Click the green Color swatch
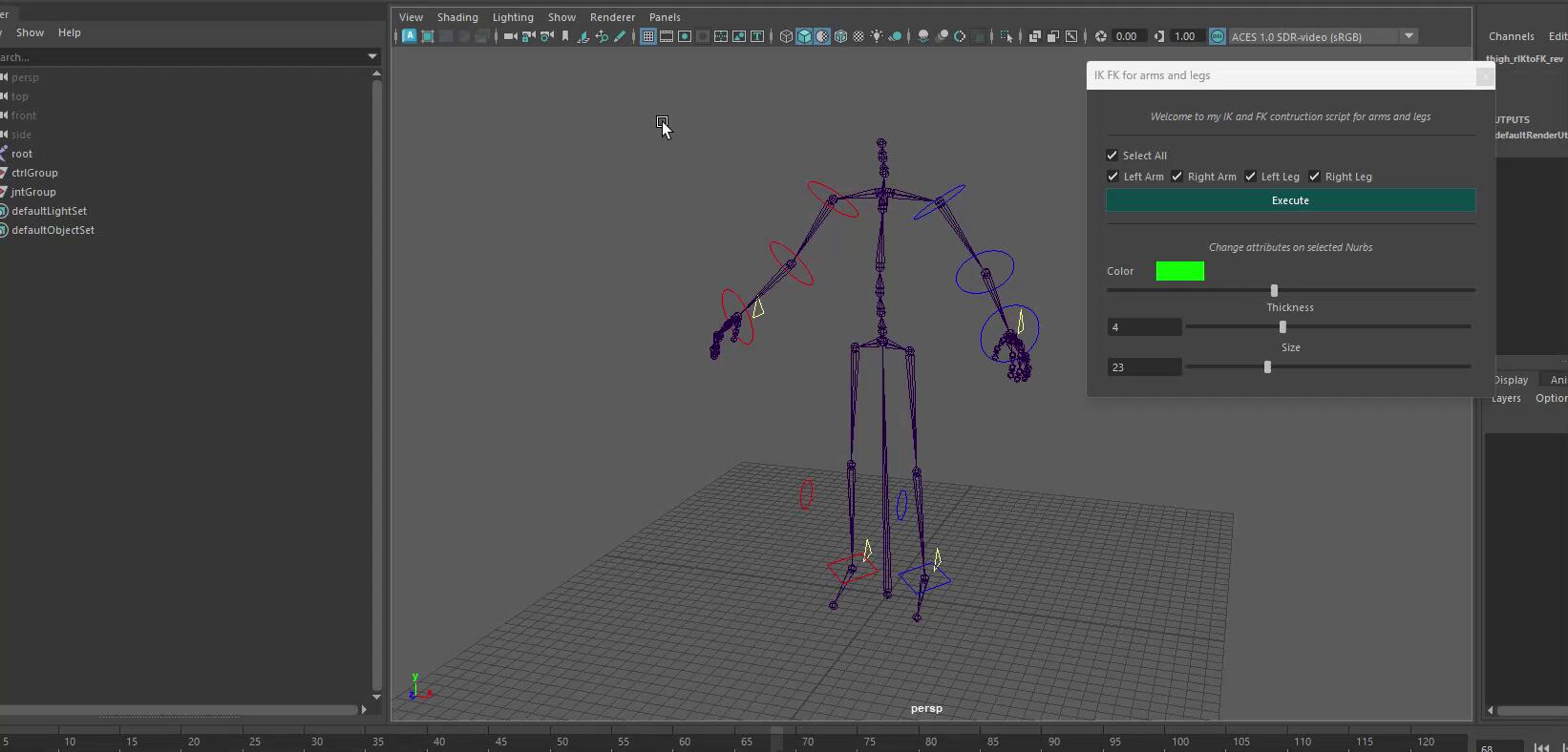Image resolution: width=1568 pixels, height=752 pixels. click(1179, 272)
